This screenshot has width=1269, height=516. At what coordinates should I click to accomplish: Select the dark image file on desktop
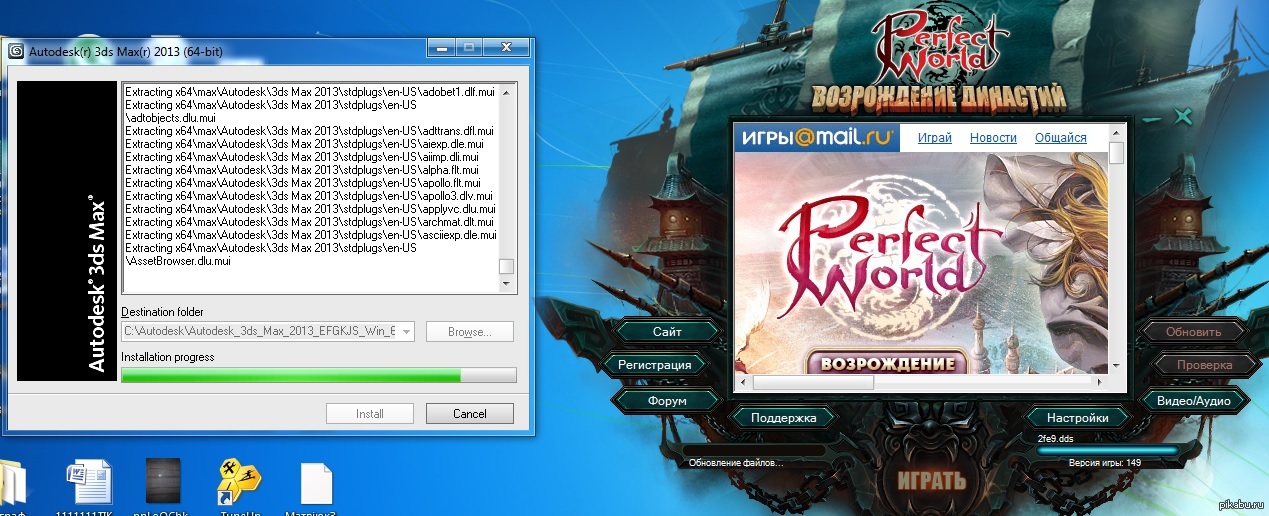(x=163, y=483)
